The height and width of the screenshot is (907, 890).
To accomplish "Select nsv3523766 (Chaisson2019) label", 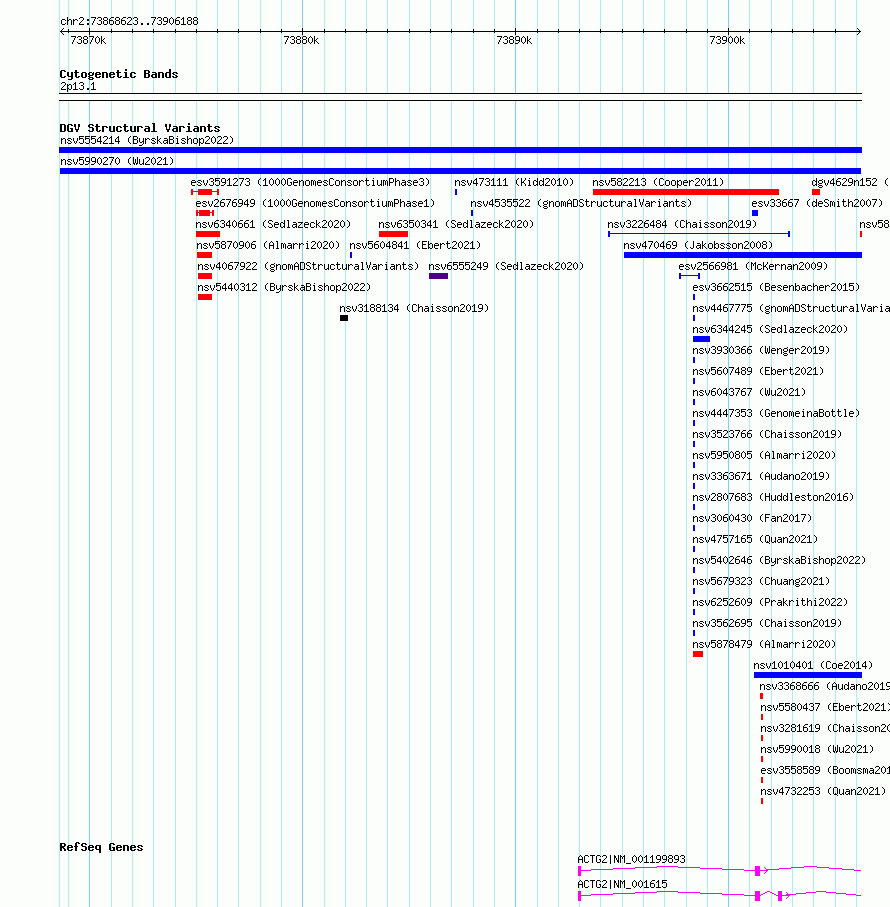I will pos(767,434).
